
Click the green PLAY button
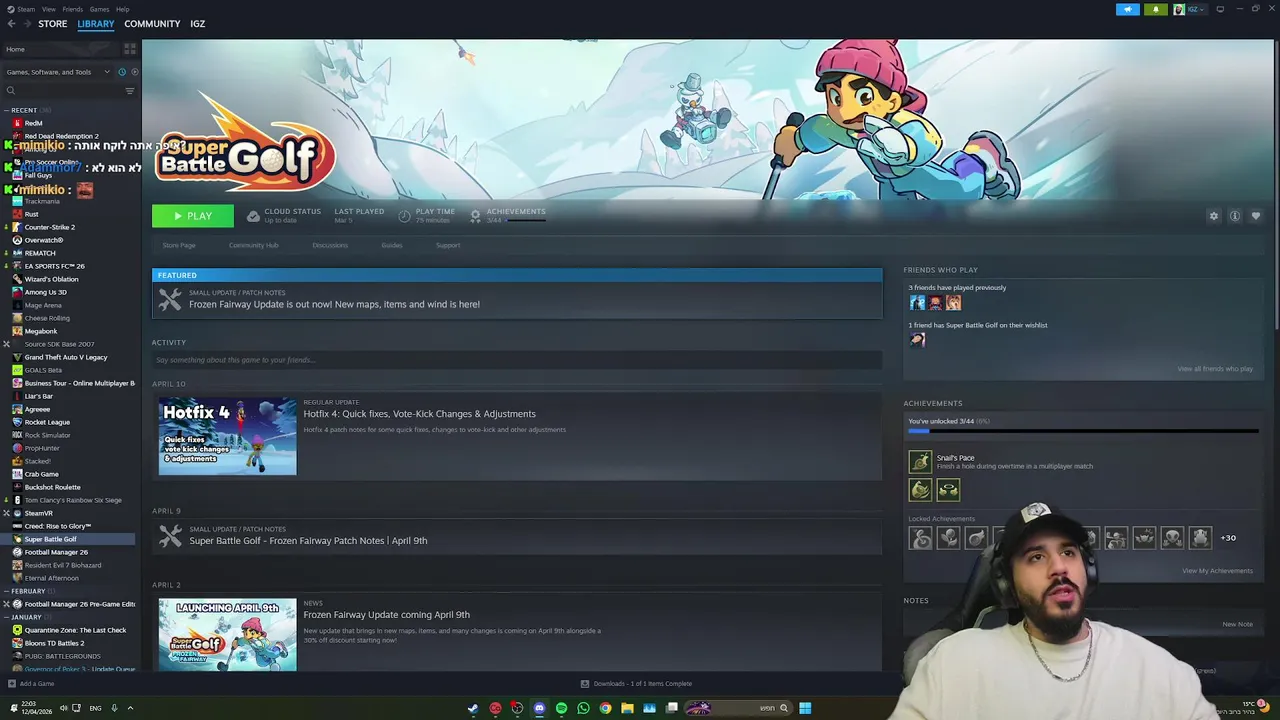point(193,216)
